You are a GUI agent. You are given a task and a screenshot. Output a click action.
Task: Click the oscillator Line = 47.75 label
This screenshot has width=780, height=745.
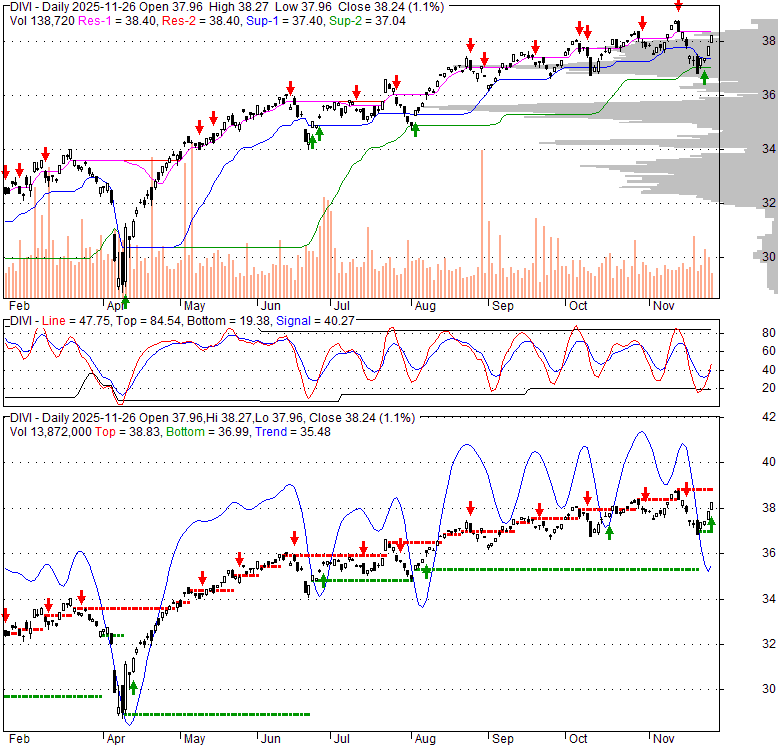76,321
